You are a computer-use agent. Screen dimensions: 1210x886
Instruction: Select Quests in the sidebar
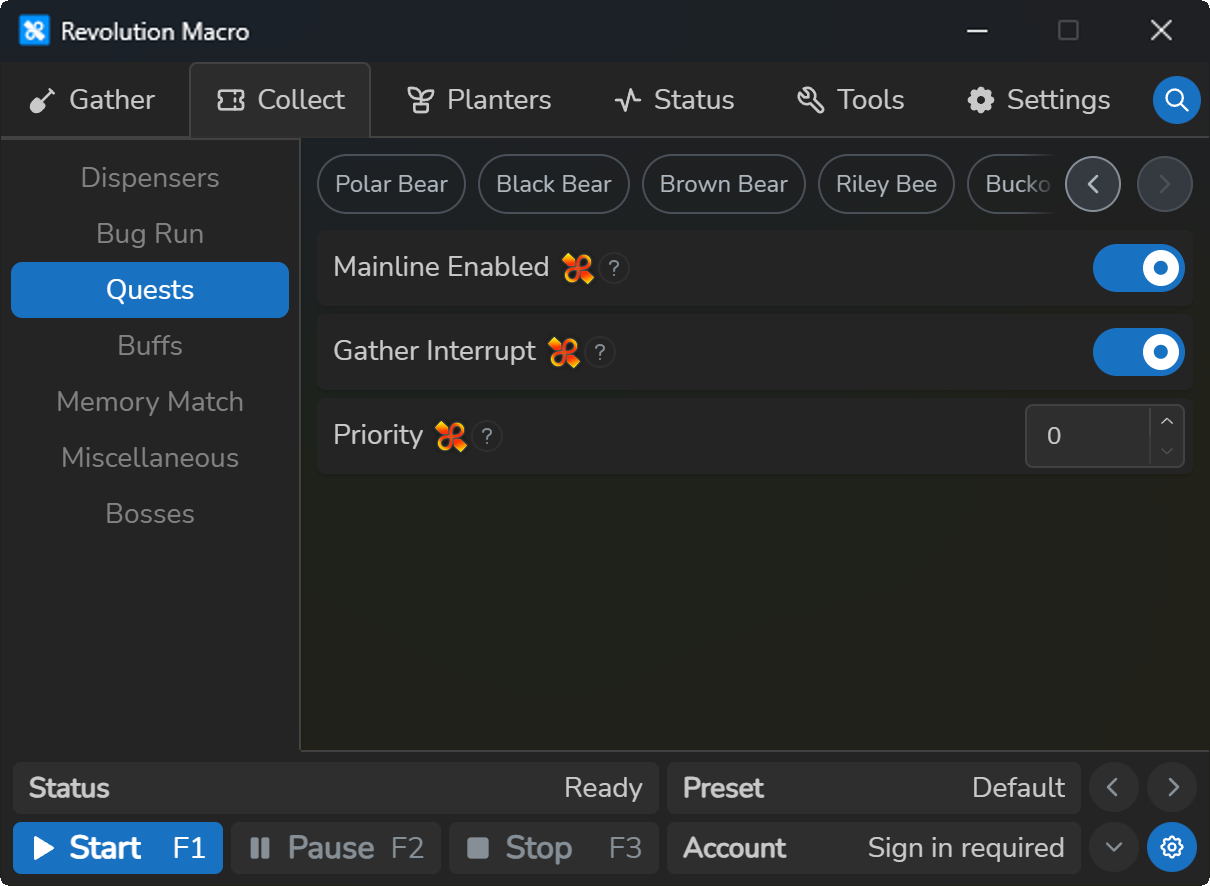point(150,290)
